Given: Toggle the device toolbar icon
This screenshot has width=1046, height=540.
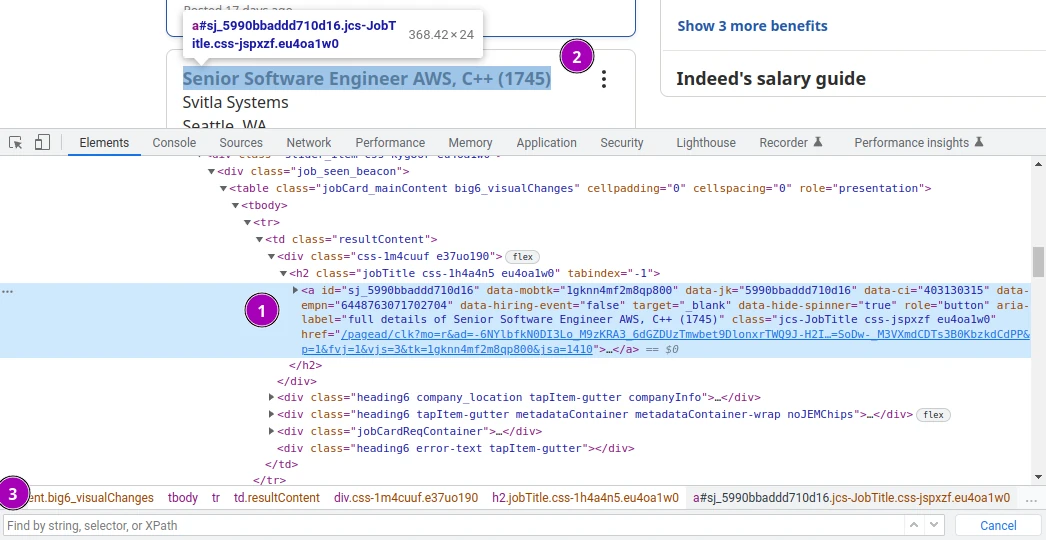Looking at the screenshot, I should tap(42, 143).
